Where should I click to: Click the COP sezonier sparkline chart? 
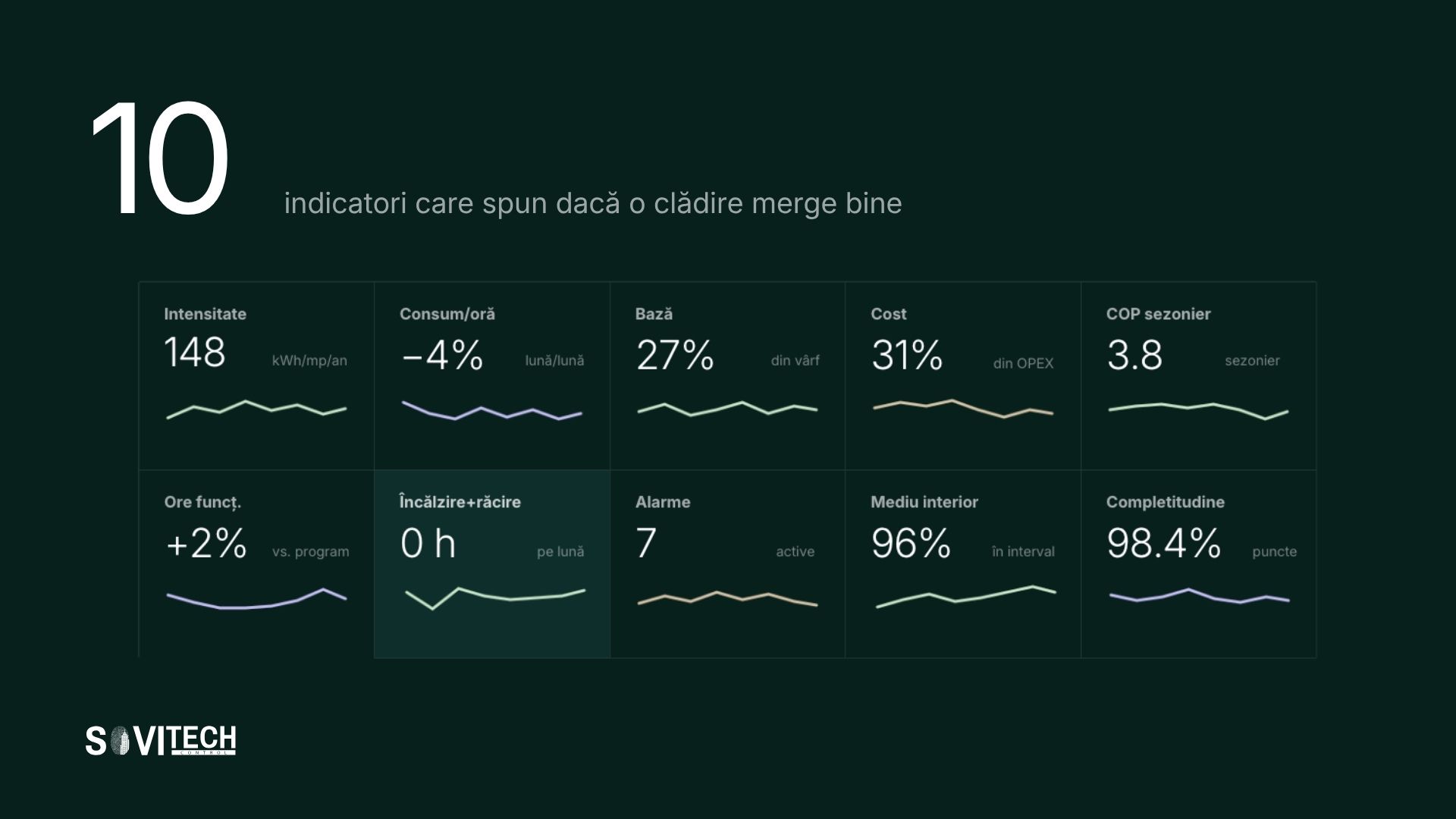pos(1199,411)
